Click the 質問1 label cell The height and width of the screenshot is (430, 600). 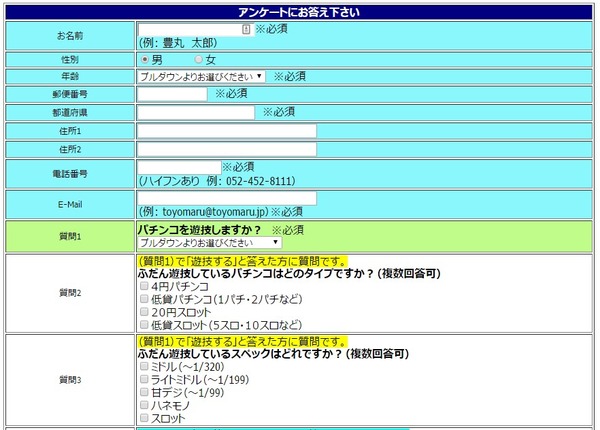coord(70,236)
